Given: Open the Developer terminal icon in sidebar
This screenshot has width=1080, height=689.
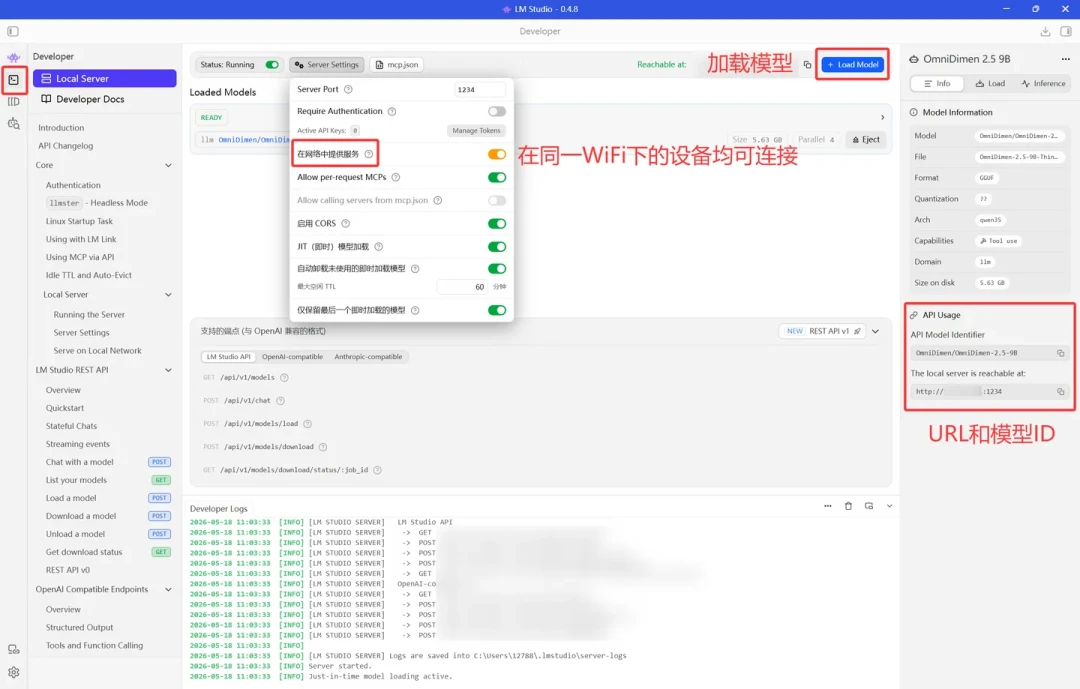Looking at the screenshot, I should point(13,80).
